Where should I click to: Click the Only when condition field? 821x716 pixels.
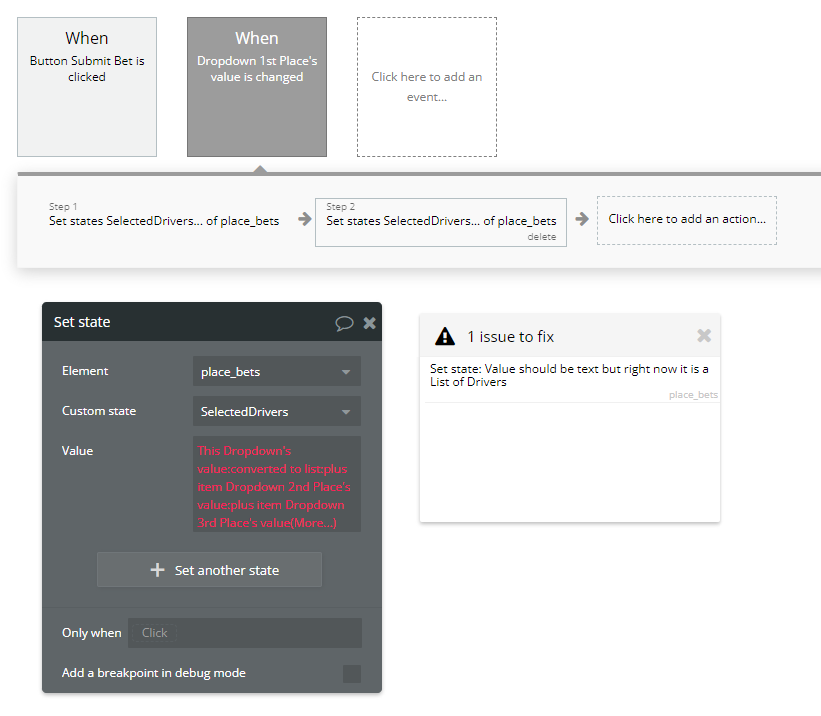(245, 633)
